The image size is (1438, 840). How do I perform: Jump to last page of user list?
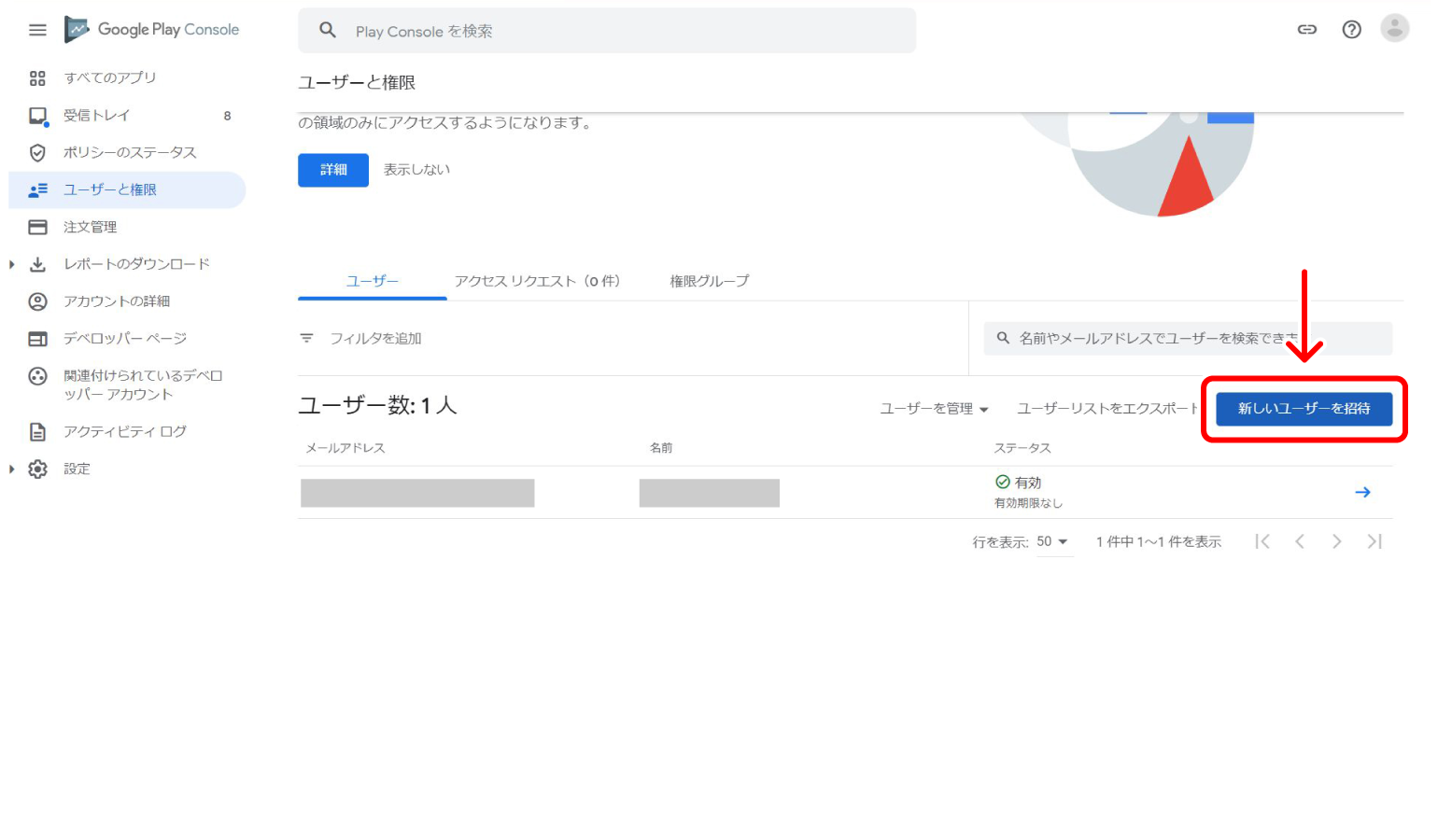click(1374, 541)
